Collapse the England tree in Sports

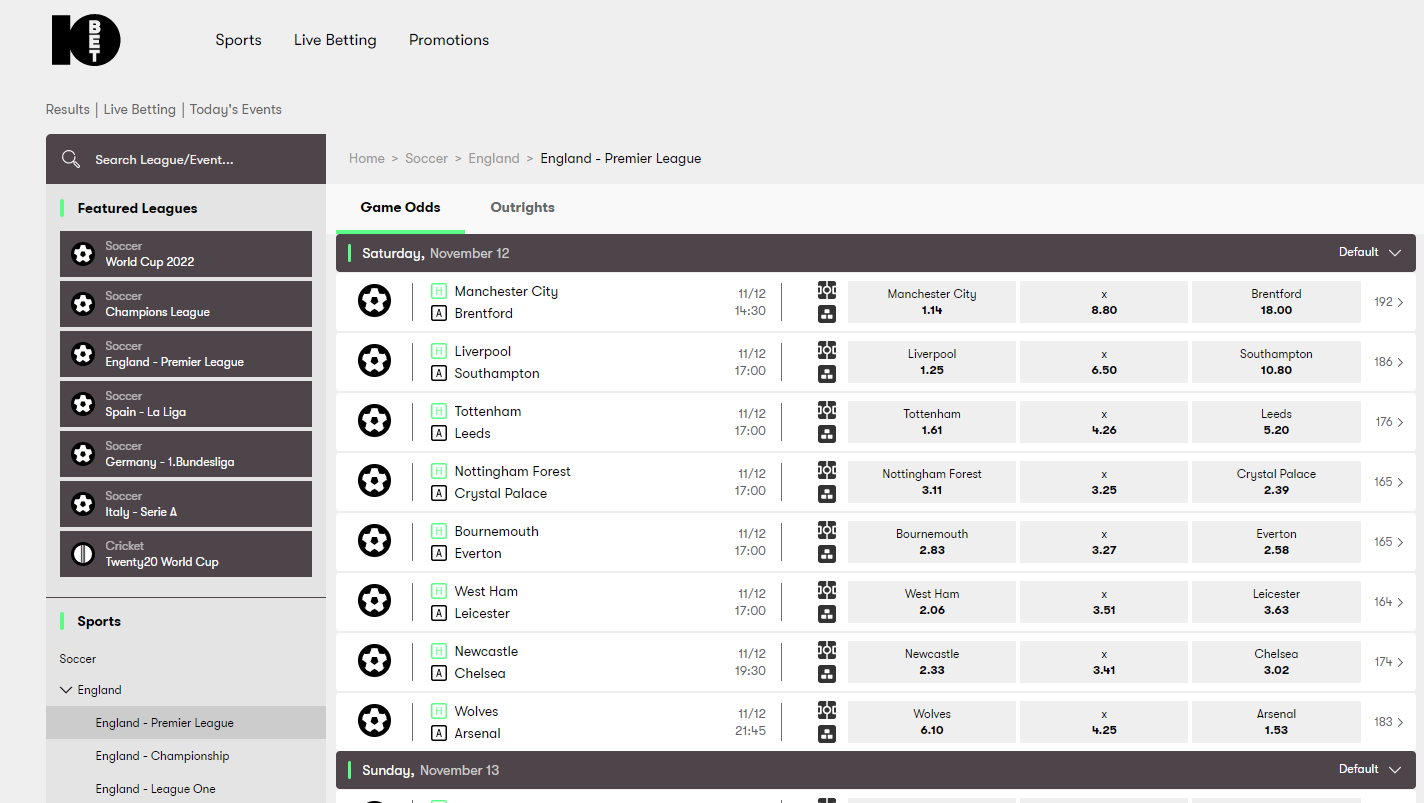(x=67, y=690)
